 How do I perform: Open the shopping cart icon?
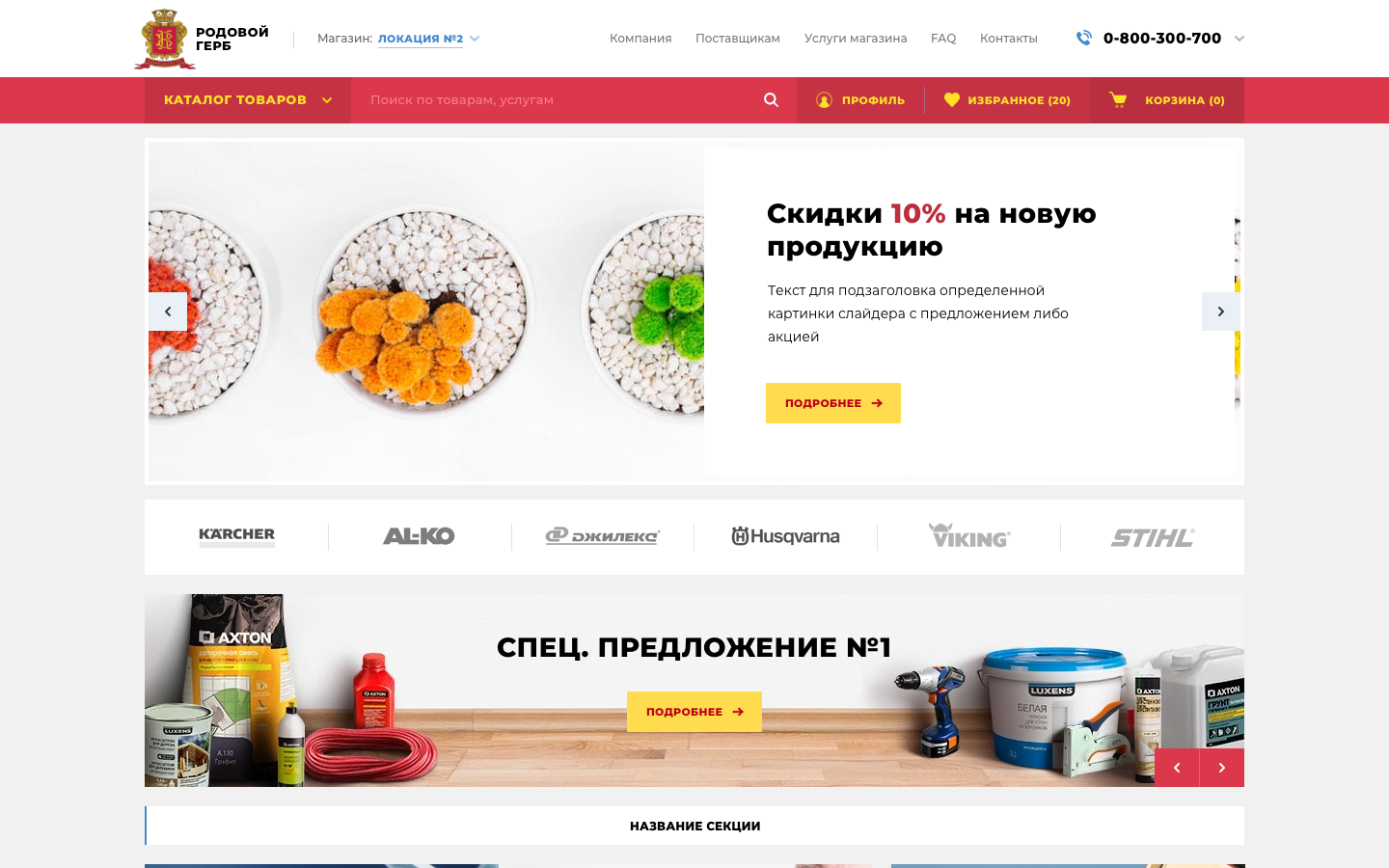click(x=1118, y=99)
